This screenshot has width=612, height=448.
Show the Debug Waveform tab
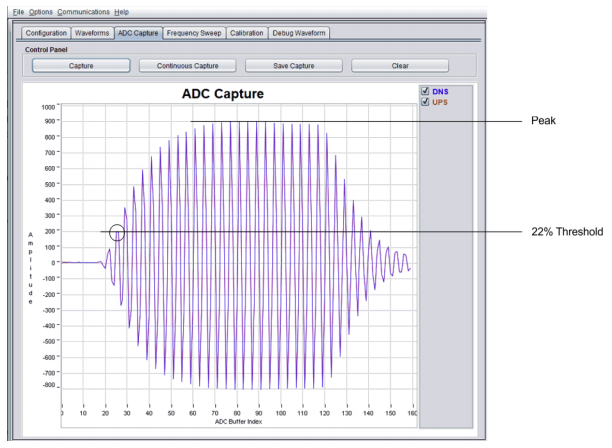click(300, 33)
